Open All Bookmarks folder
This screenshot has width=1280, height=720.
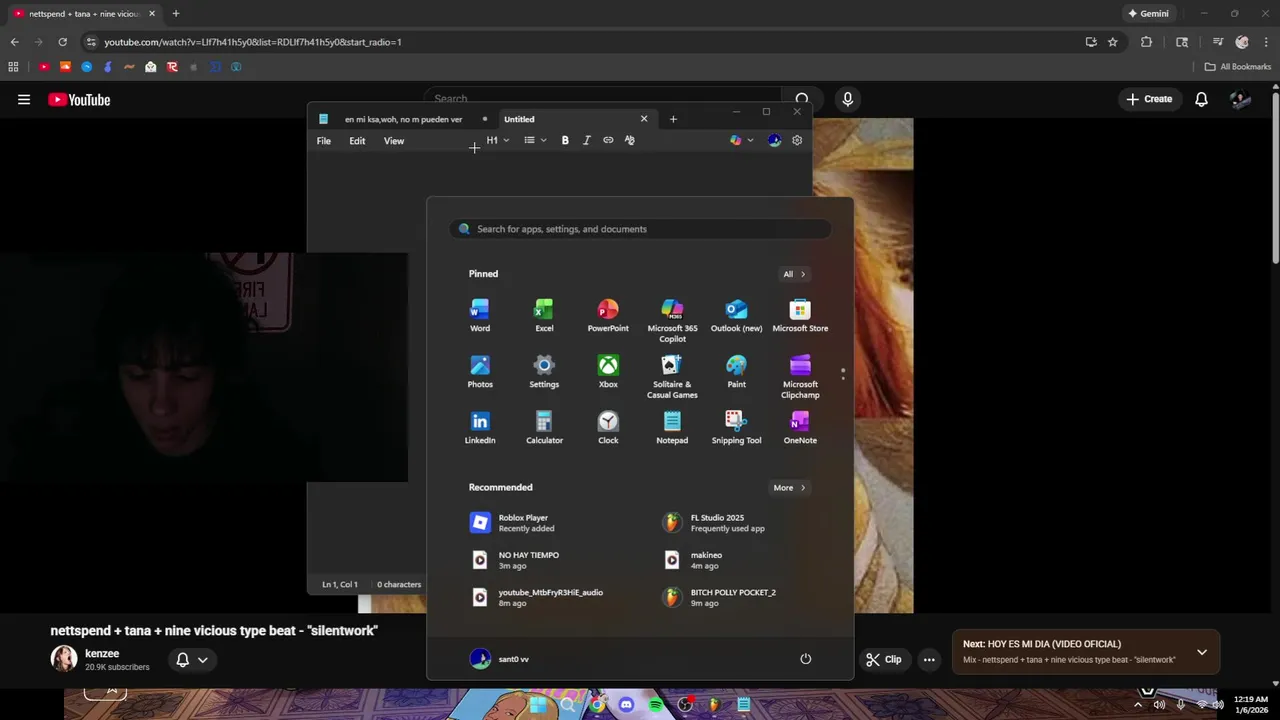tap(1238, 67)
